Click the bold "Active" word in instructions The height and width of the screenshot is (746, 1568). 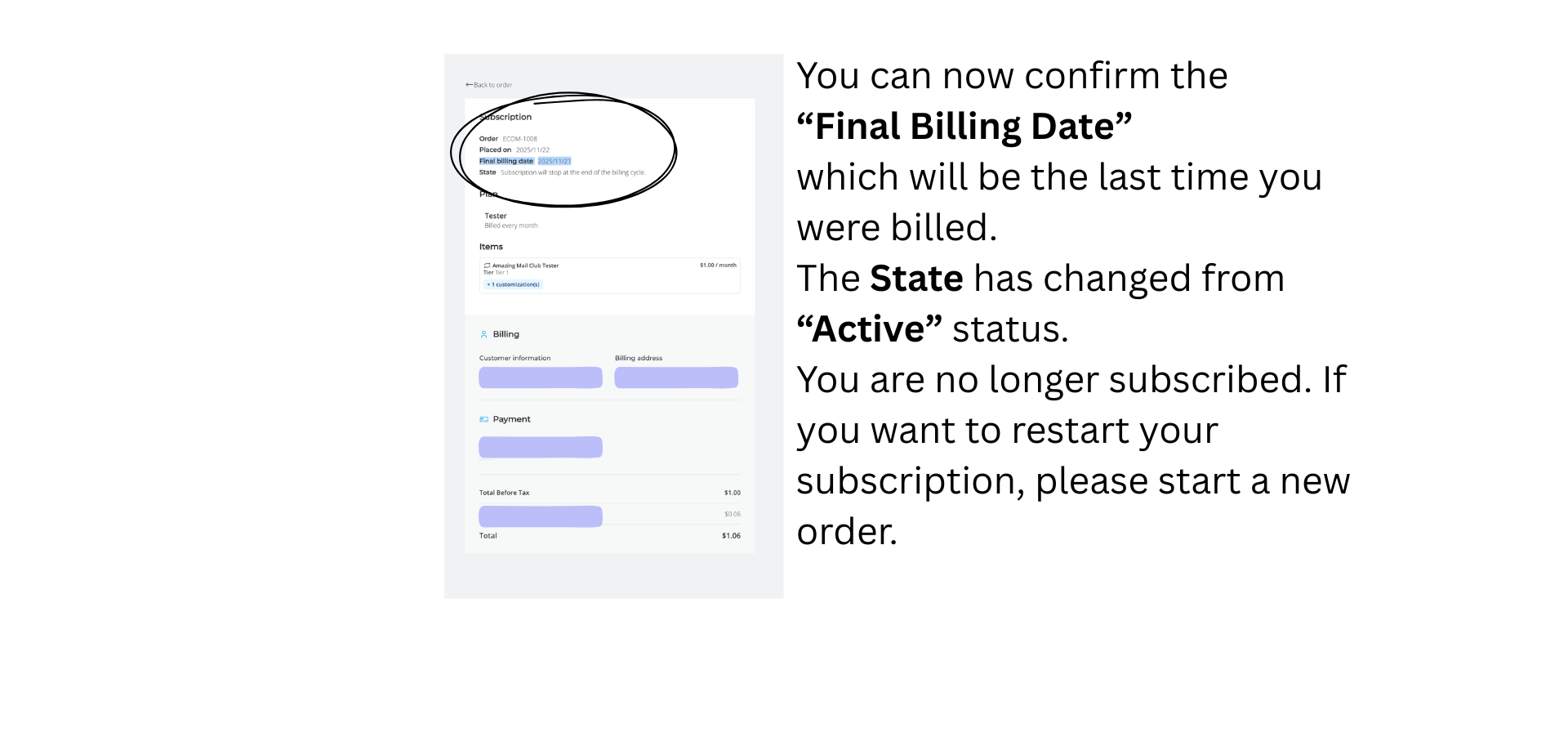point(869,330)
